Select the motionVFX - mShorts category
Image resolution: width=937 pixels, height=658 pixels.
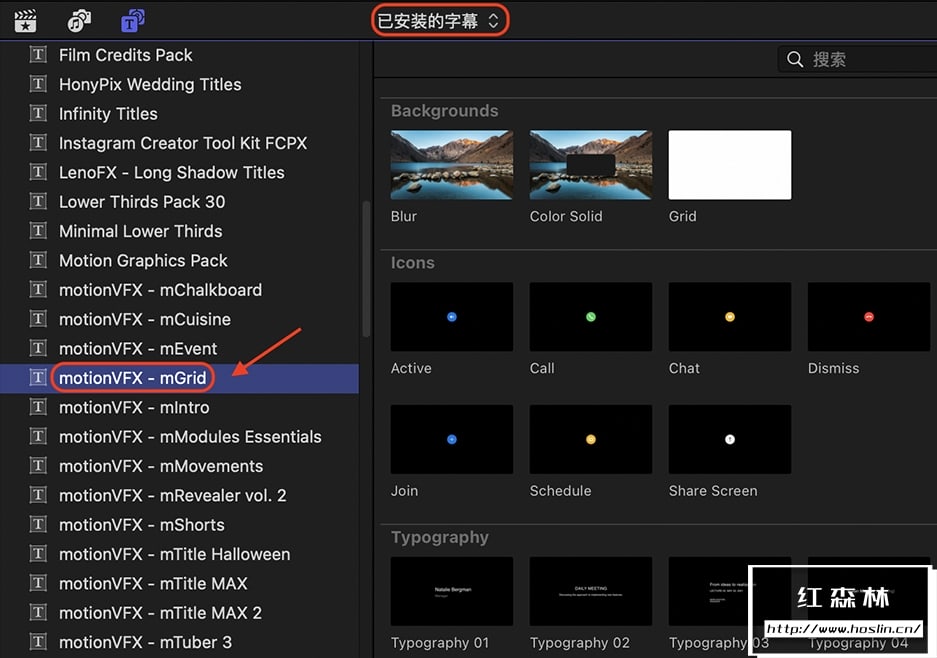point(179,525)
